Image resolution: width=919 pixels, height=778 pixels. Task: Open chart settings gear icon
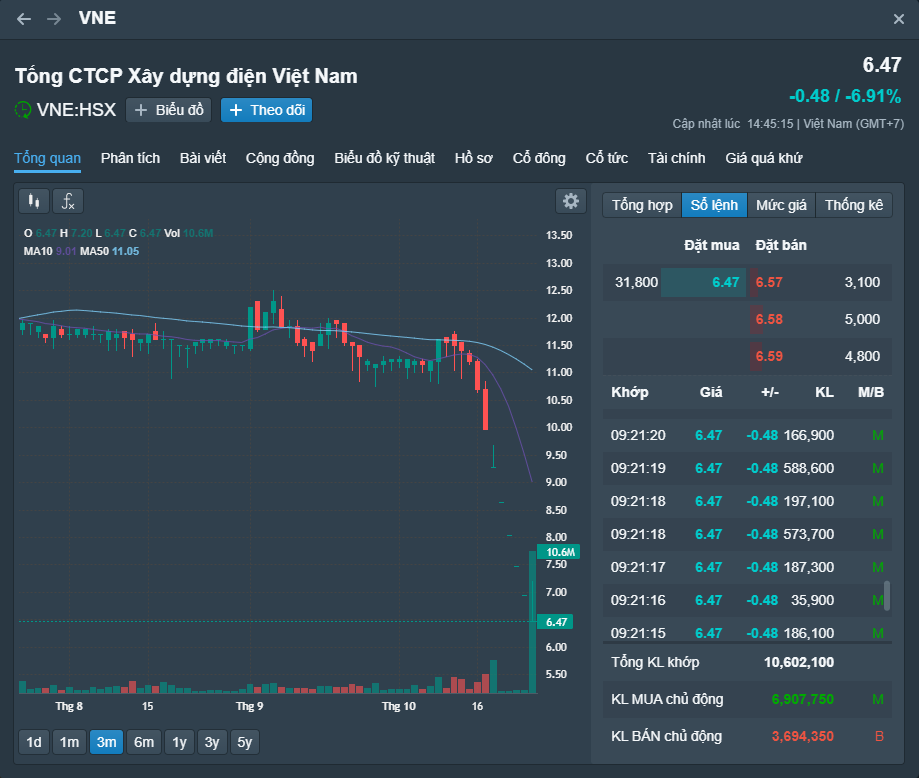point(571,201)
